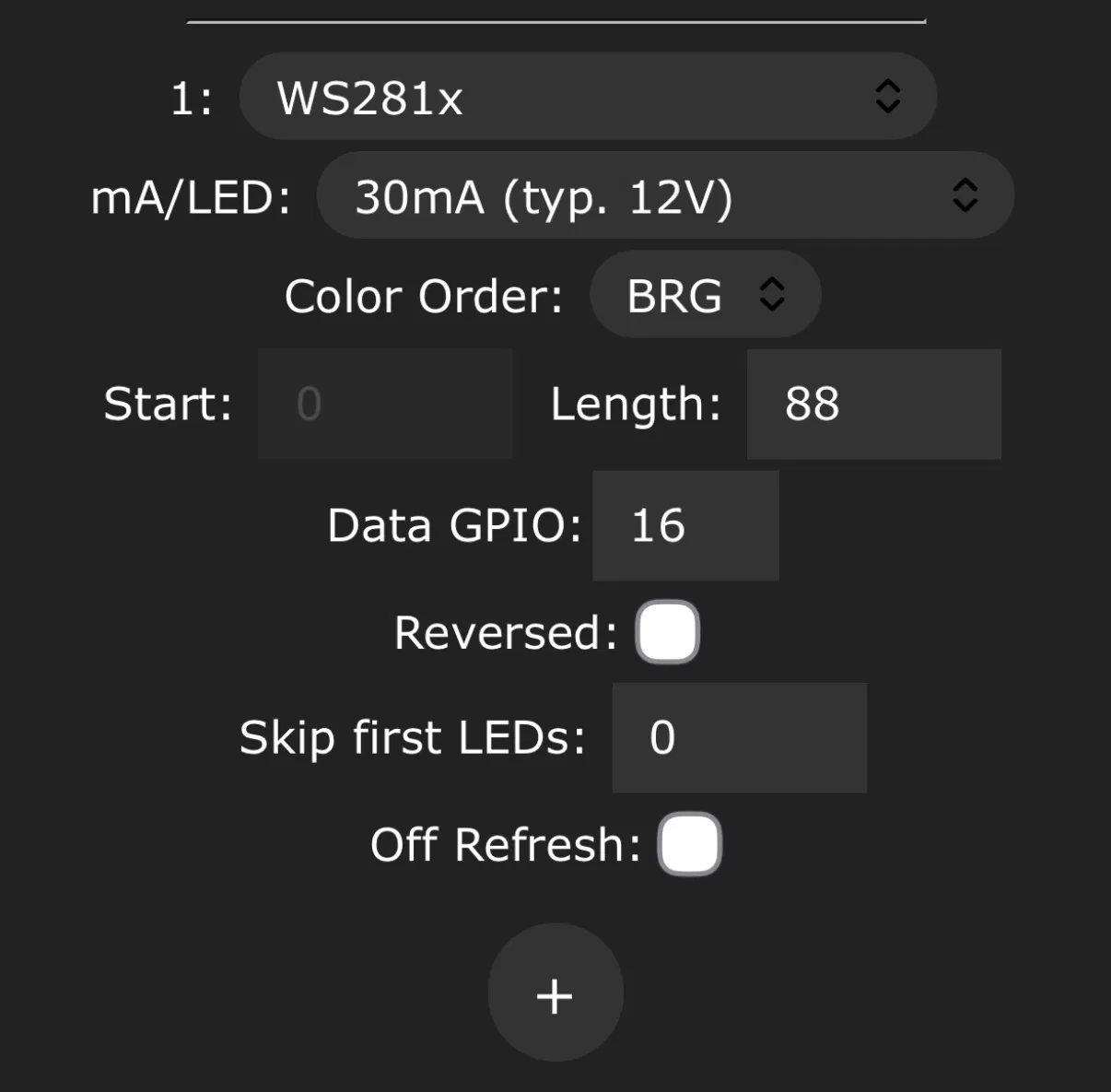The height and width of the screenshot is (1092, 1111).
Task: Toggle the Reversed checkbox
Action: click(x=667, y=632)
